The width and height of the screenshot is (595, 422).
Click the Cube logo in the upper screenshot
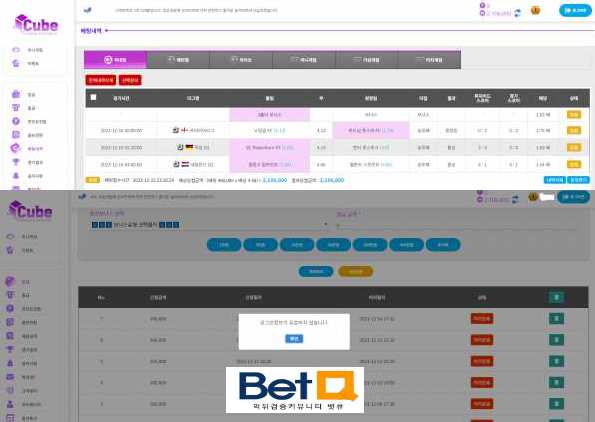[36, 24]
